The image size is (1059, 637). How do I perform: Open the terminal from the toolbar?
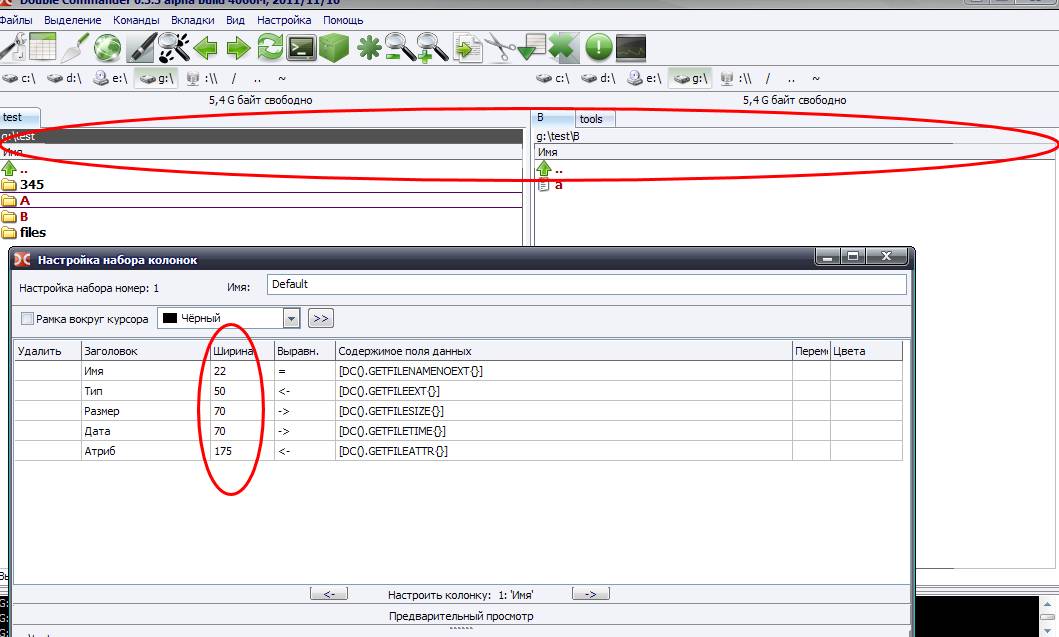[x=301, y=47]
